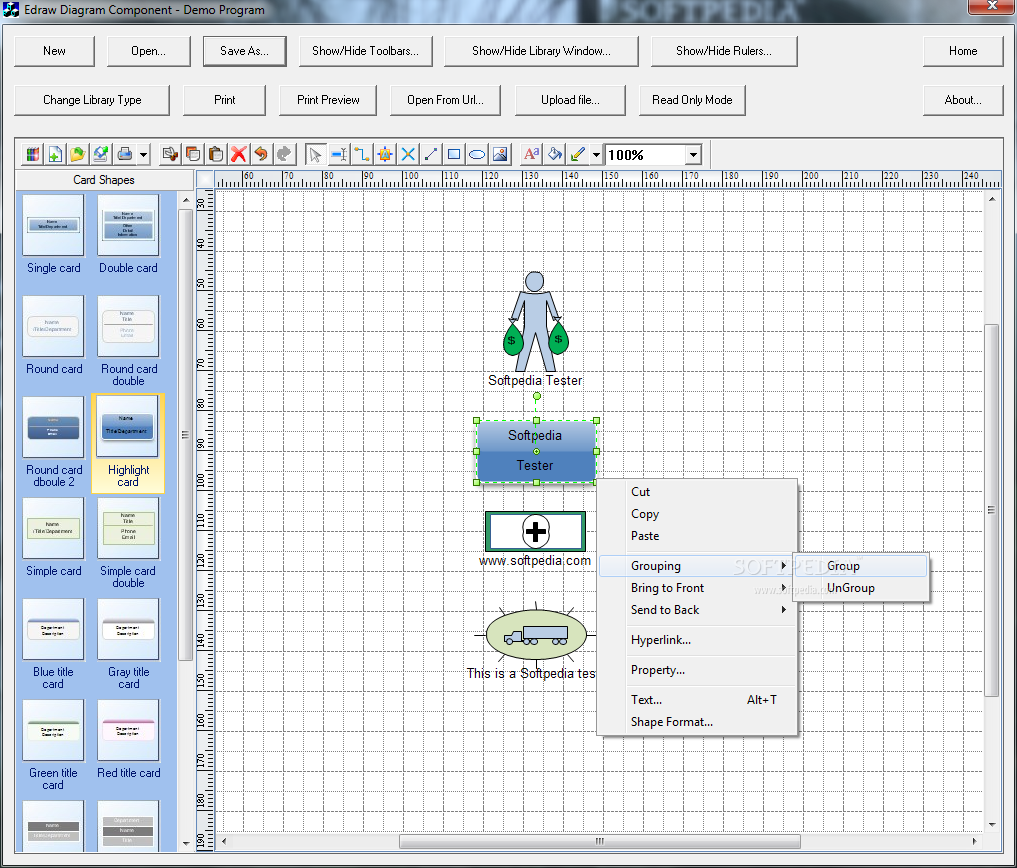Click the undo arrow icon
Screen dimensions: 1017x868
(x=261, y=154)
